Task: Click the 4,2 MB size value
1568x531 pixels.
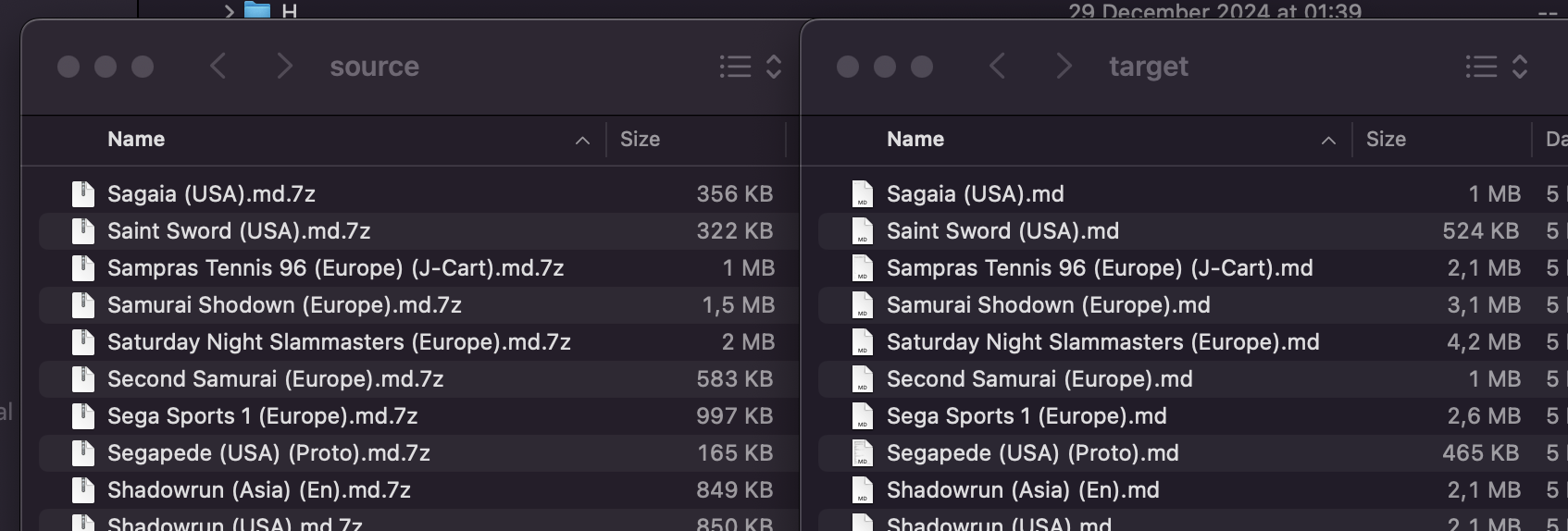Action: tap(1484, 341)
